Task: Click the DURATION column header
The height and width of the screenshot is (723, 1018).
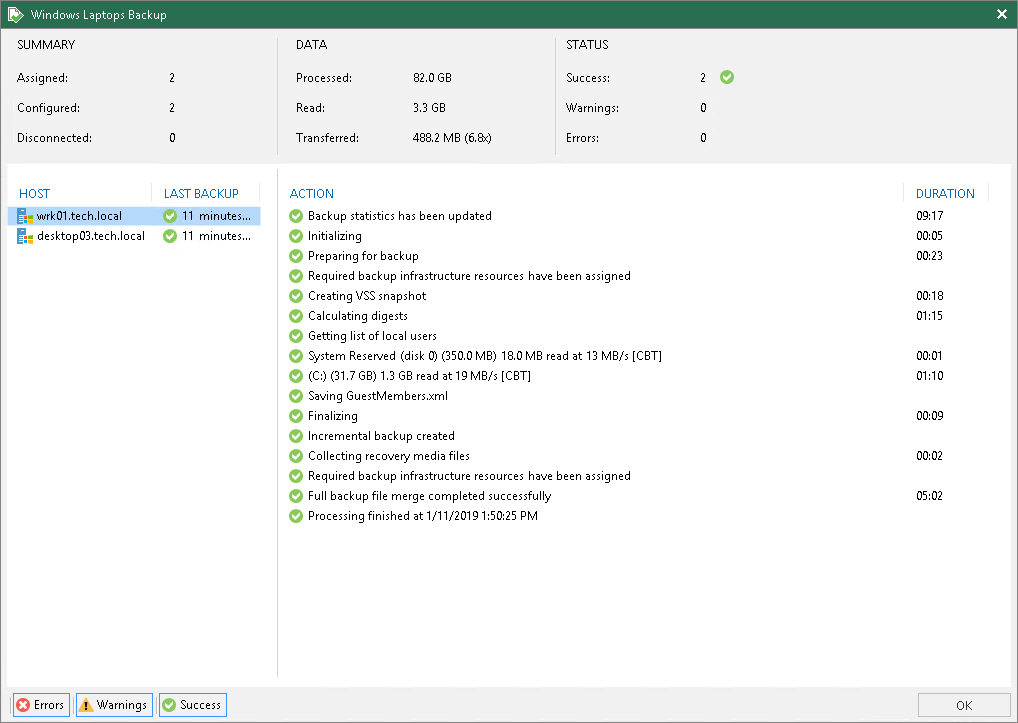Action: click(945, 193)
